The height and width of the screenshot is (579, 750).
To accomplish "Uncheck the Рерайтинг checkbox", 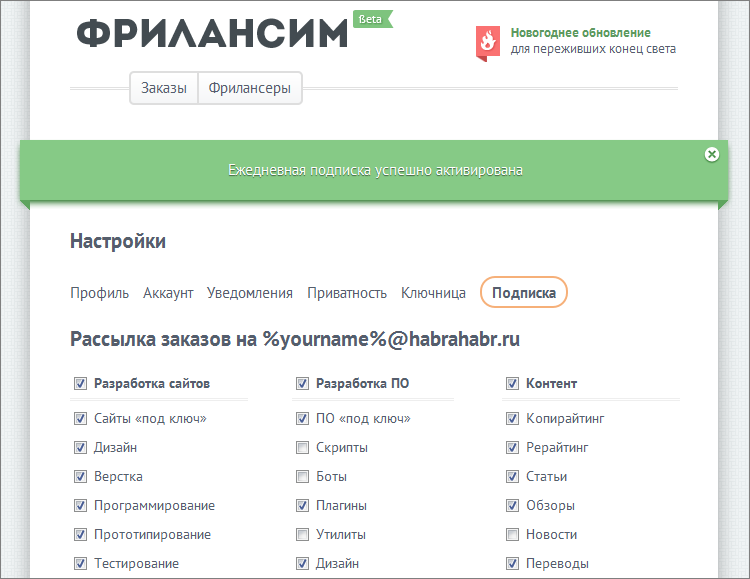I will coord(512,447).
